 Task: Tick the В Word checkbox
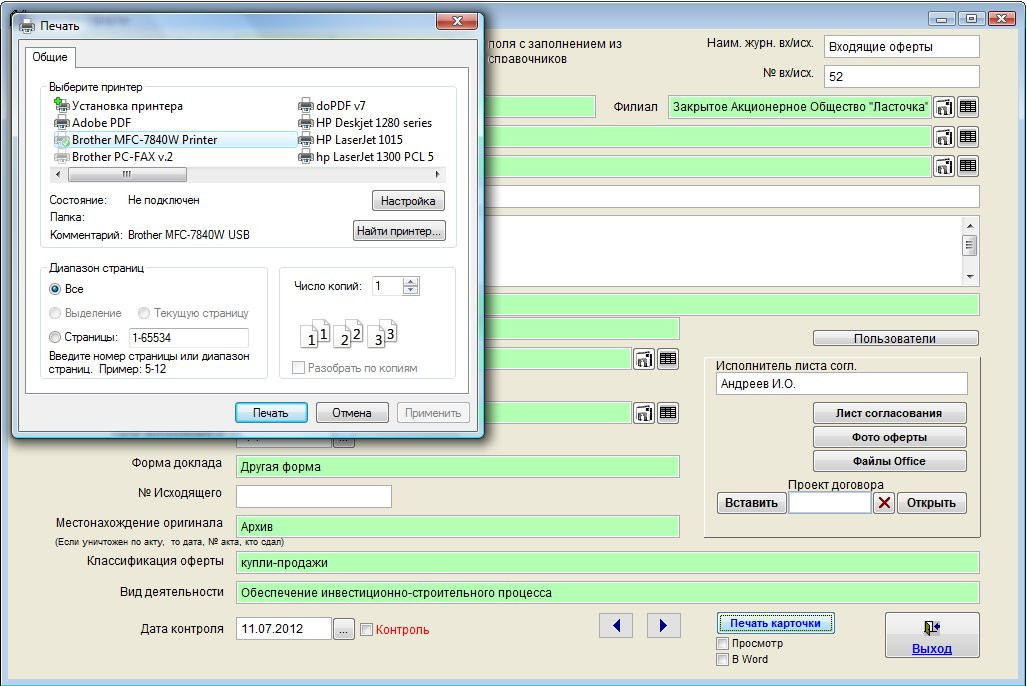723,660
